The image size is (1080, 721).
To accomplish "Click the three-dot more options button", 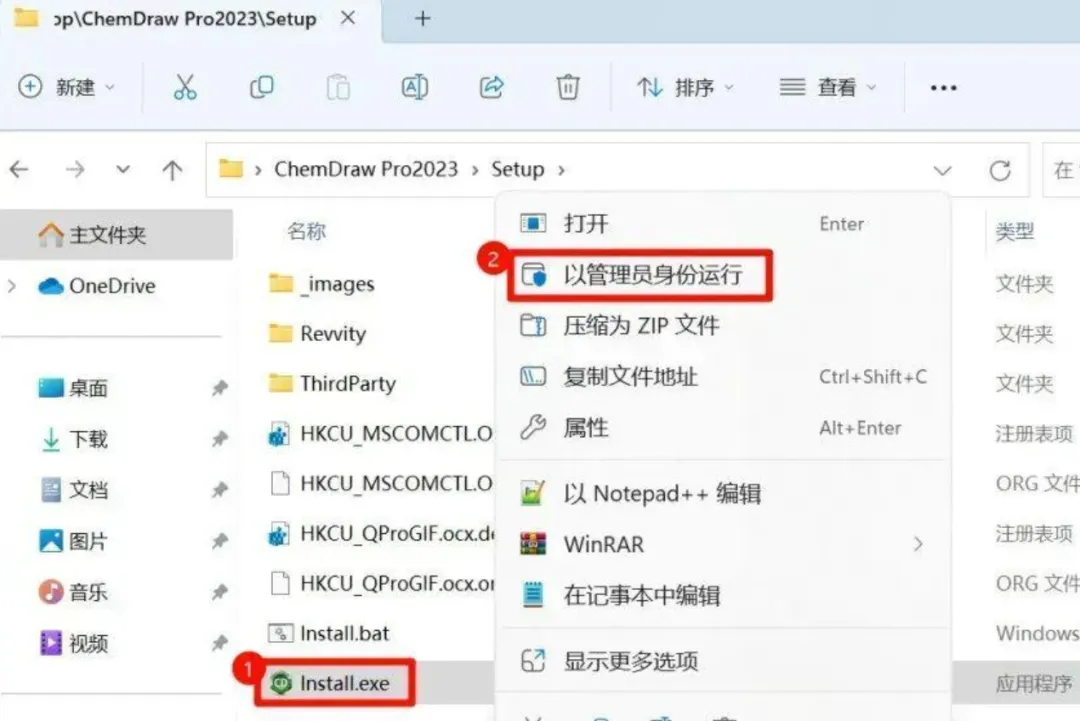I will [943, 87].
